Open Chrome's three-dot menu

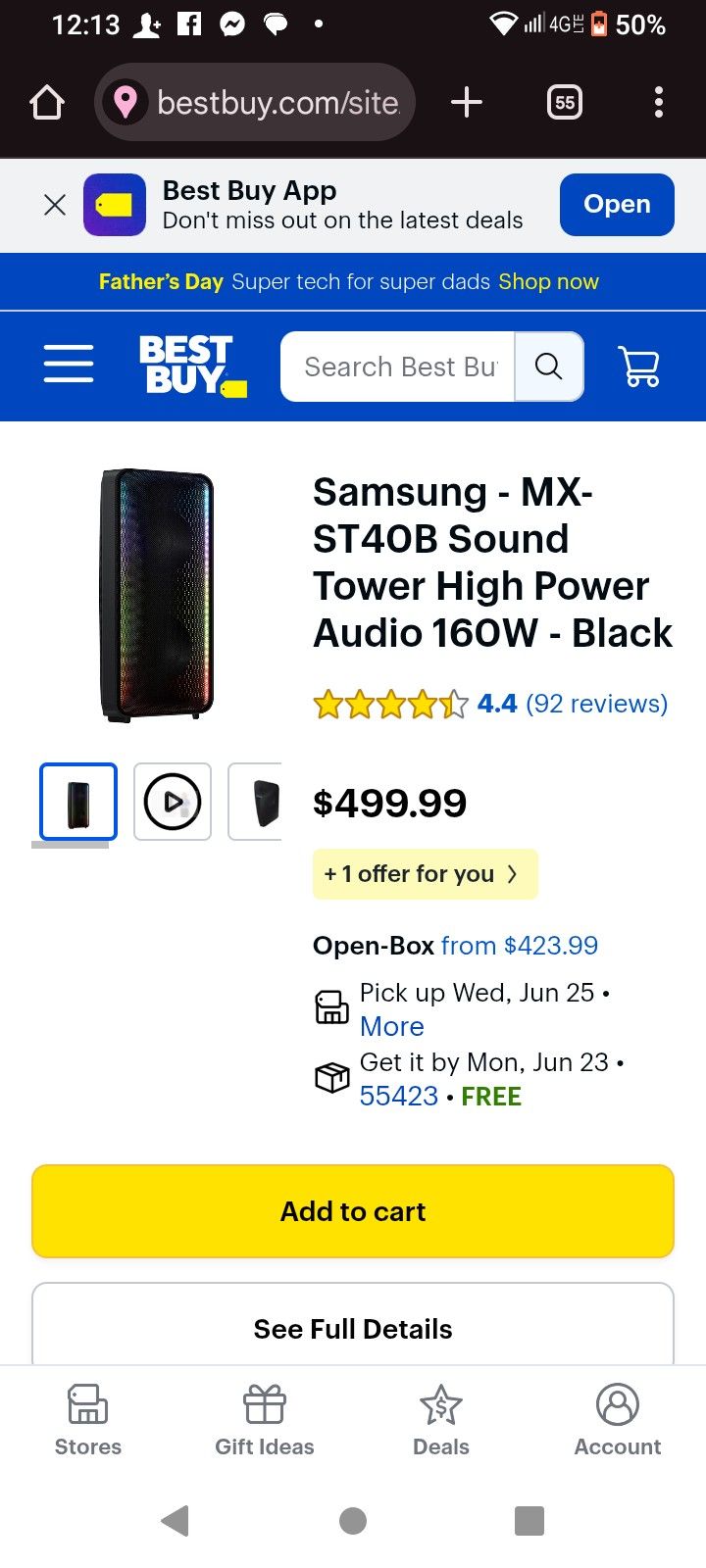pyautogui.click(x=658, y=101)
